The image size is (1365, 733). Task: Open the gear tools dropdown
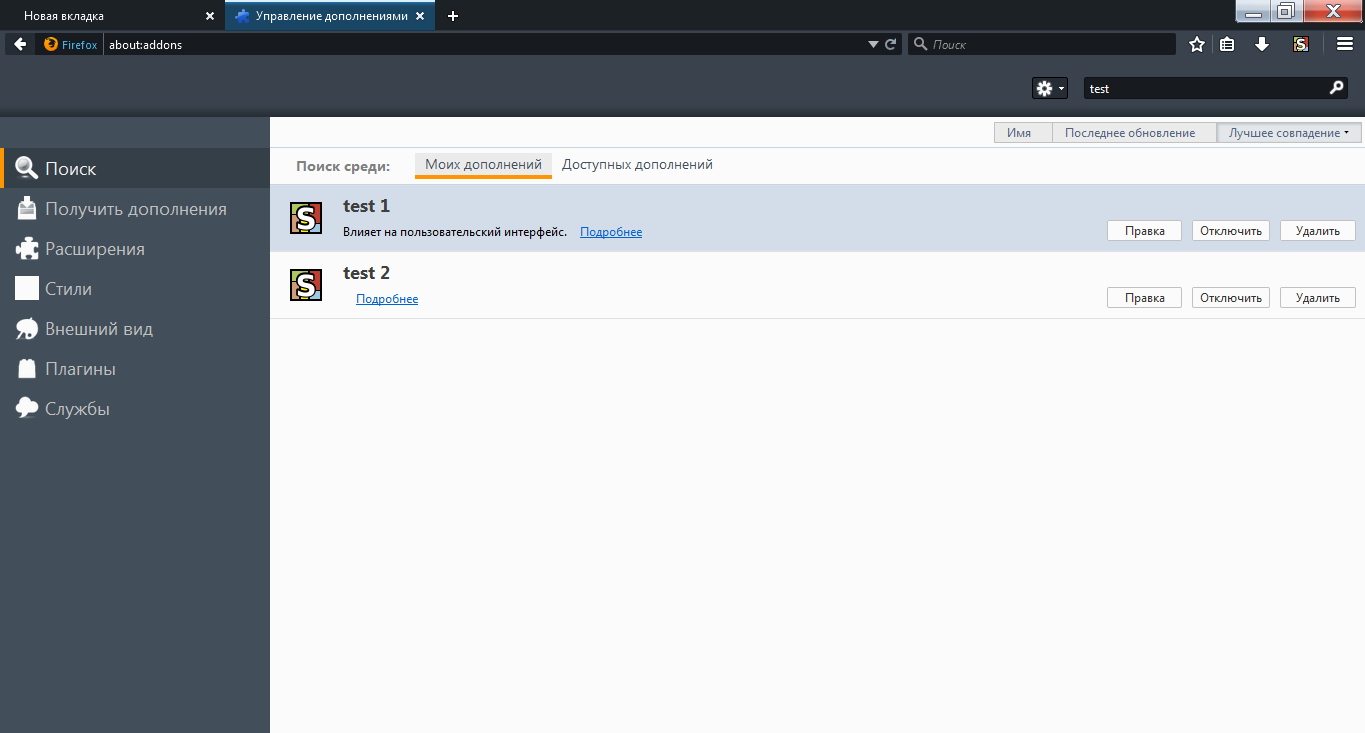(x=1049, y=88)
